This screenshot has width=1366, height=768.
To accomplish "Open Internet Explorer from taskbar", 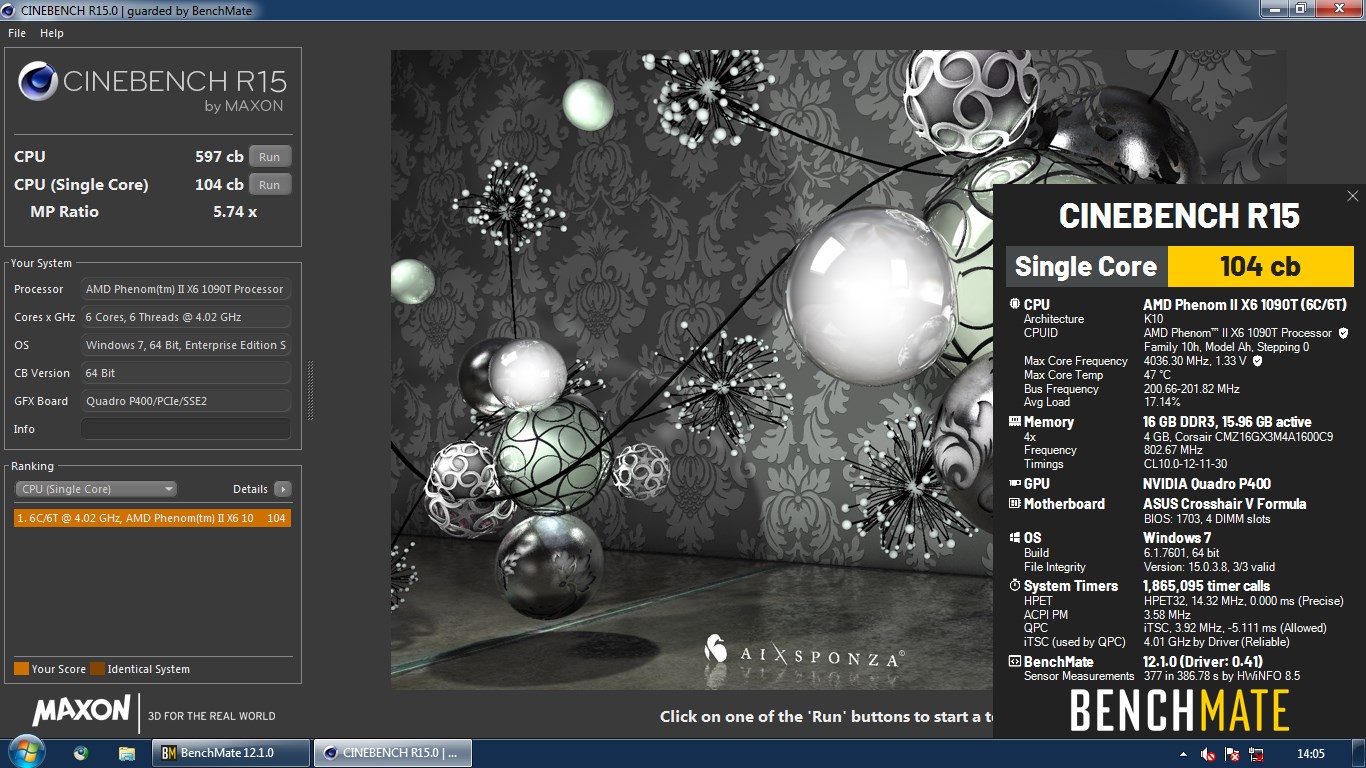I will pyautogui.click(x=81, y=753).
